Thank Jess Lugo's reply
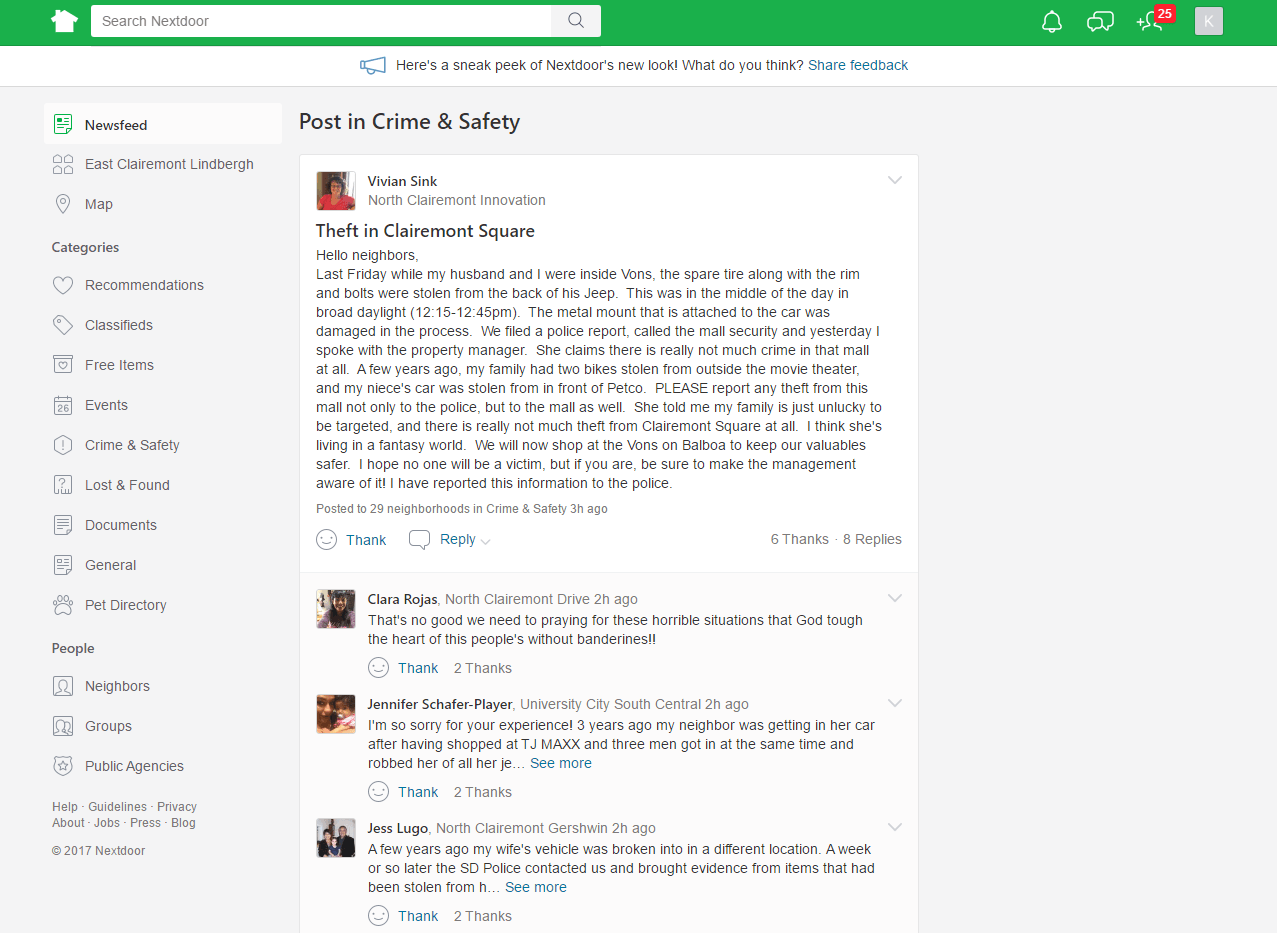Viewport: 1277px width, 933px height. (x=404, y=916)
